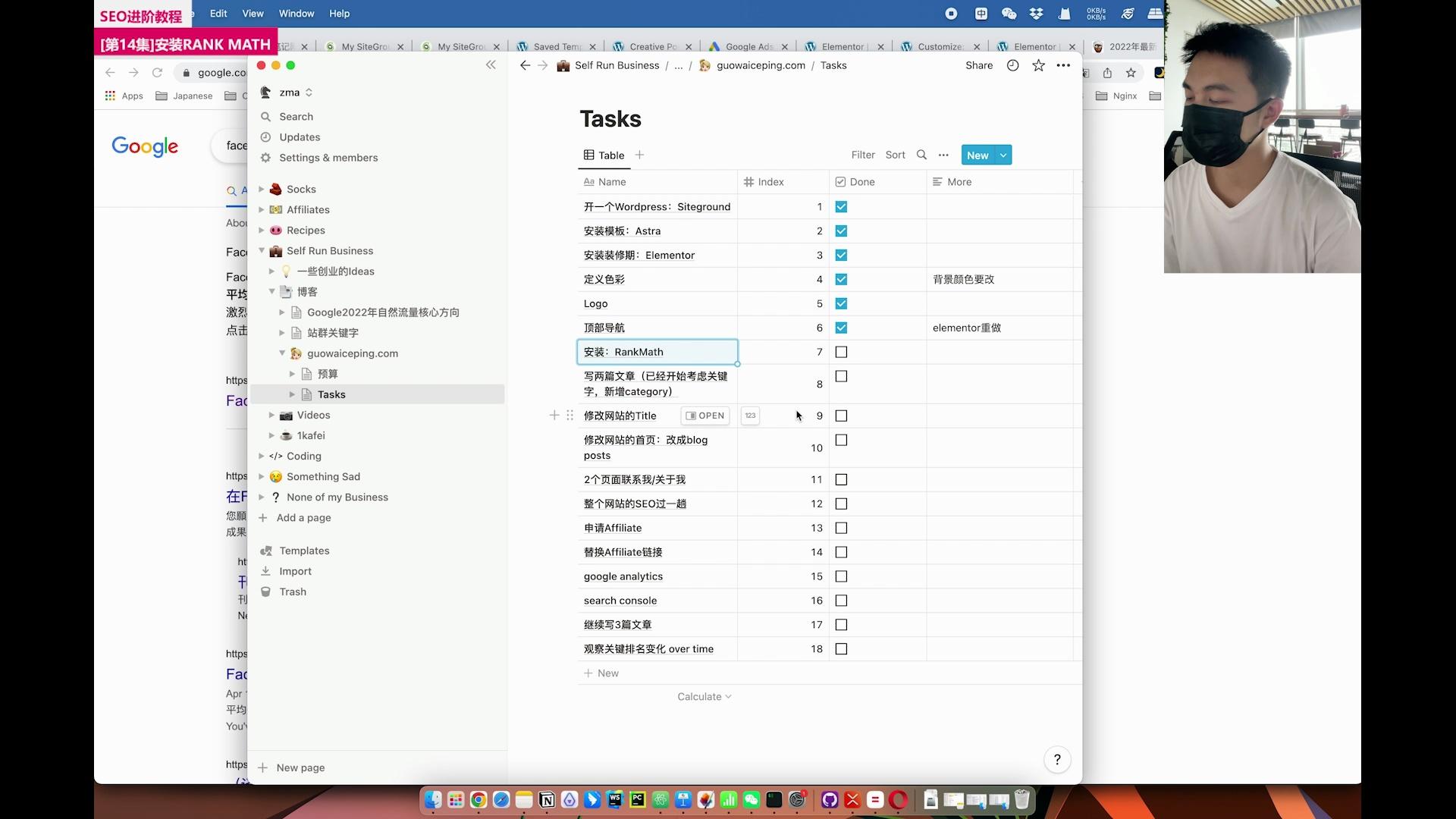Add a row above 修改网站的Title with plus handle
The width and height of the screenshot is (1456, 819).
pos(554,415)
